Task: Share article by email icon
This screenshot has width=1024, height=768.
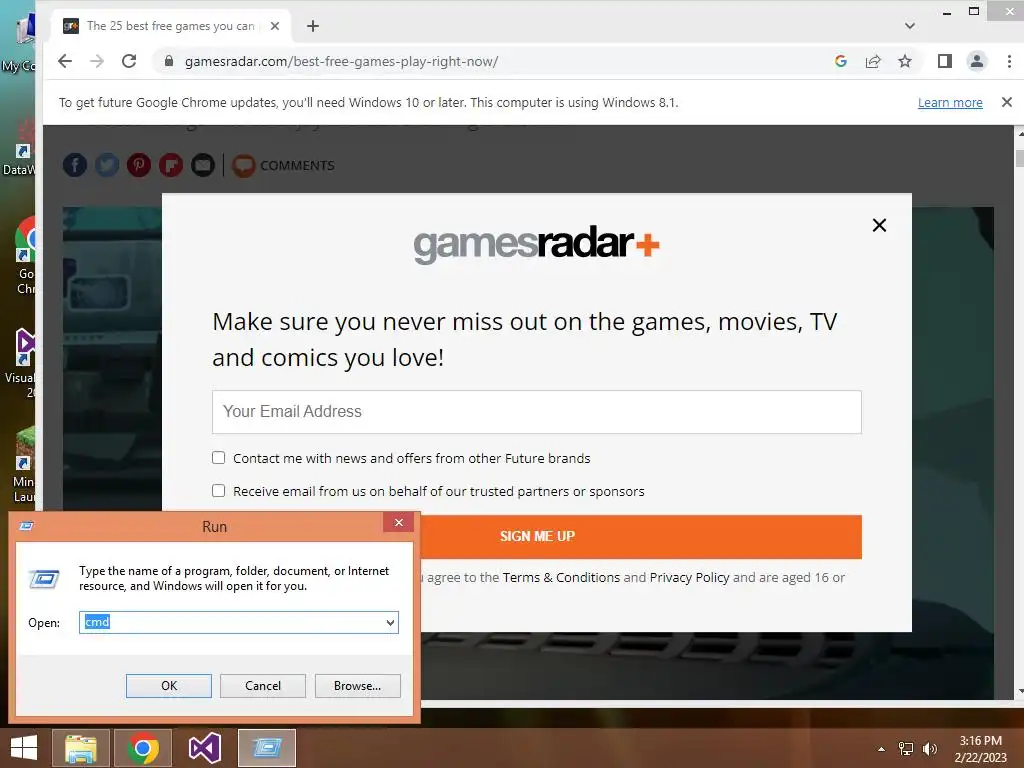Action: (203, 165)
